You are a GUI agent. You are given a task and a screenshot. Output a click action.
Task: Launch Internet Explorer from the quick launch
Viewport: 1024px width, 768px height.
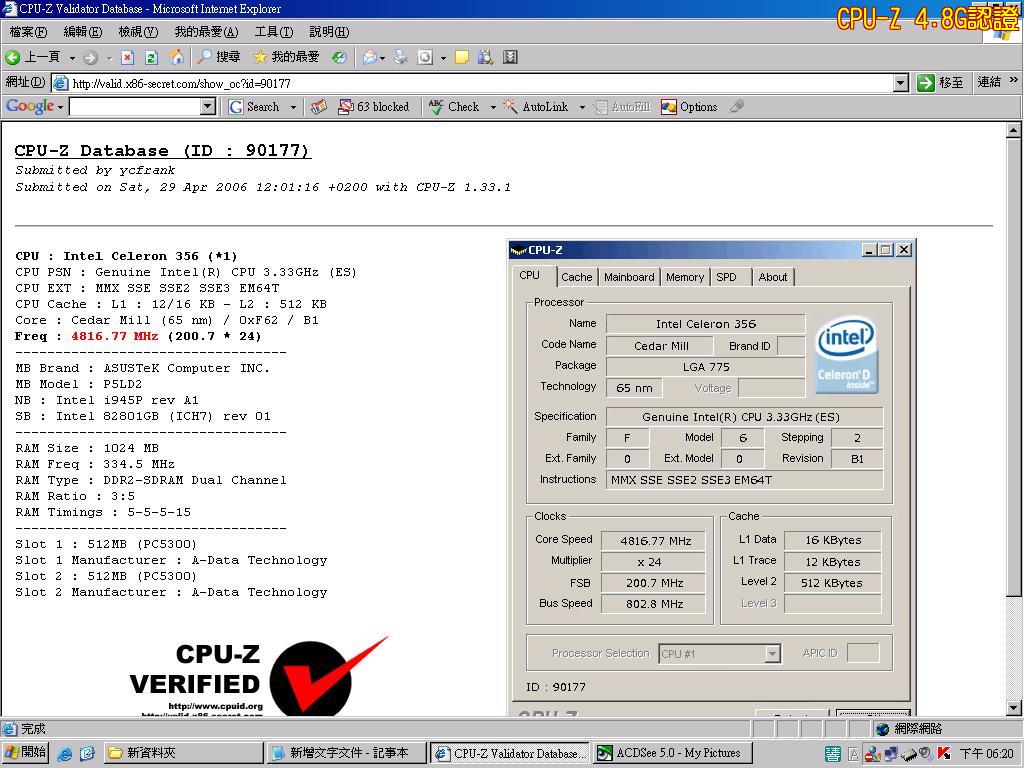(65, 753)
